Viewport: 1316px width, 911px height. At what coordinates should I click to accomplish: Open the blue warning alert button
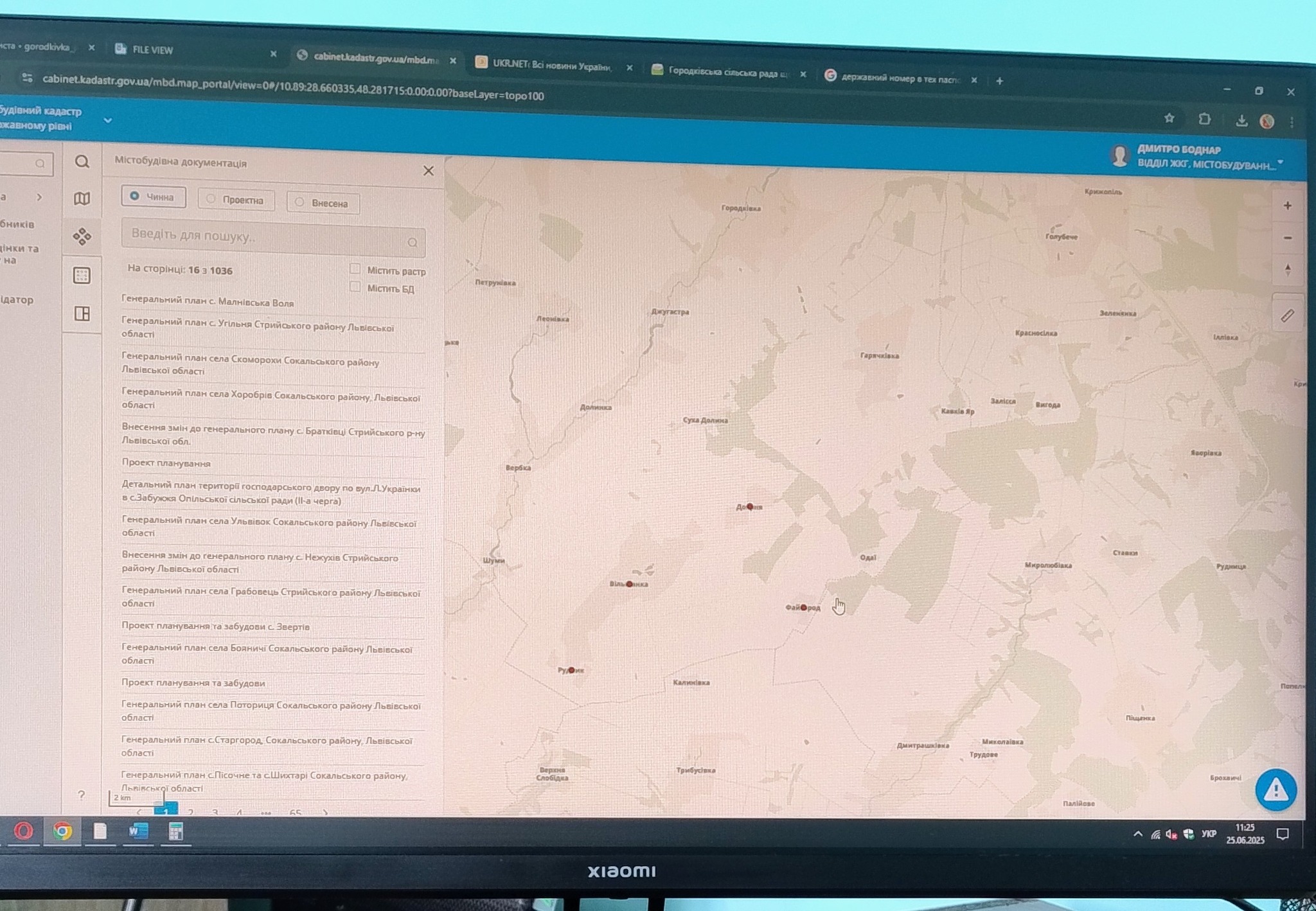(1276, 790)
